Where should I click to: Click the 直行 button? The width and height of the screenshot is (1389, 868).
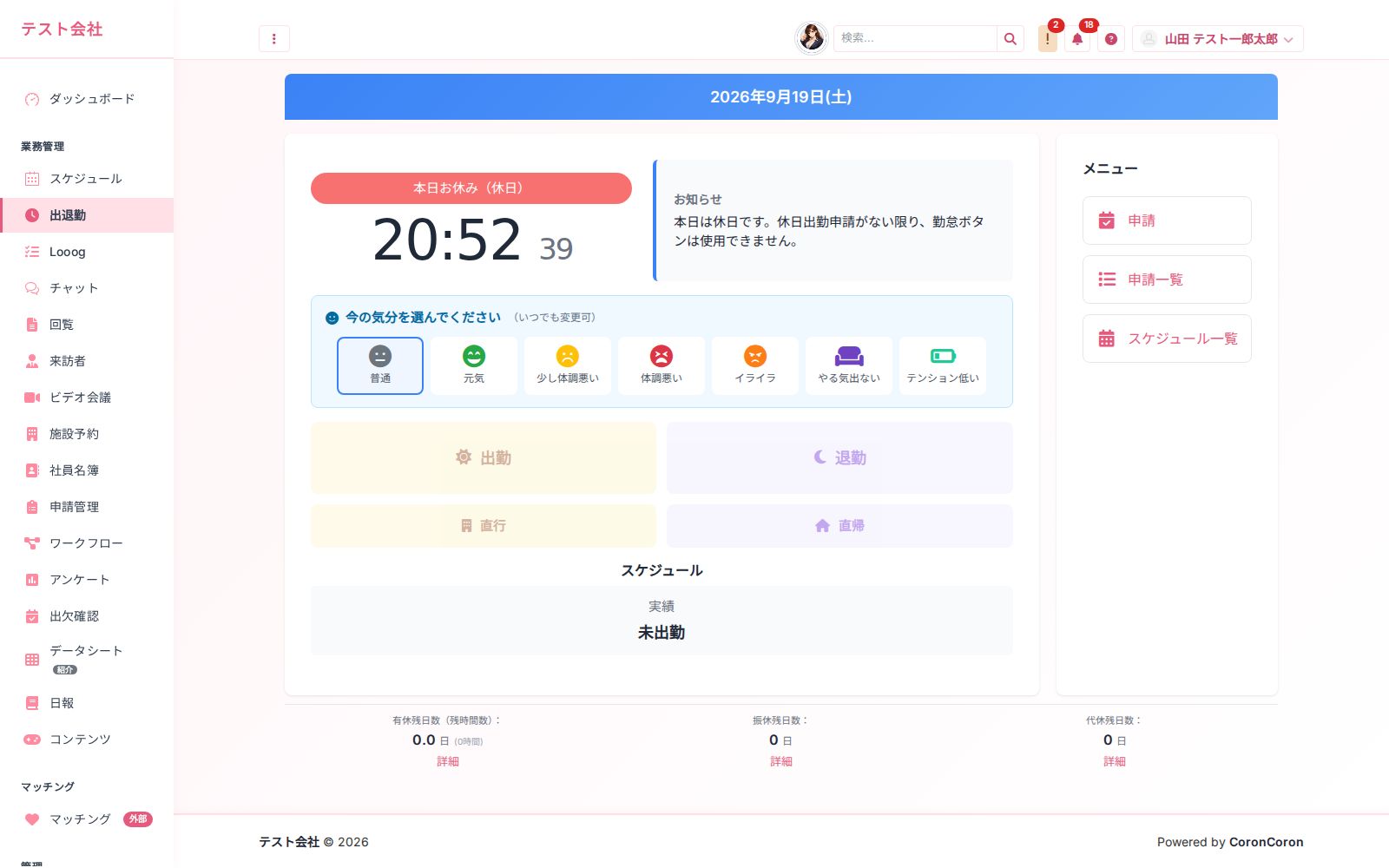[x=484, y=525]
